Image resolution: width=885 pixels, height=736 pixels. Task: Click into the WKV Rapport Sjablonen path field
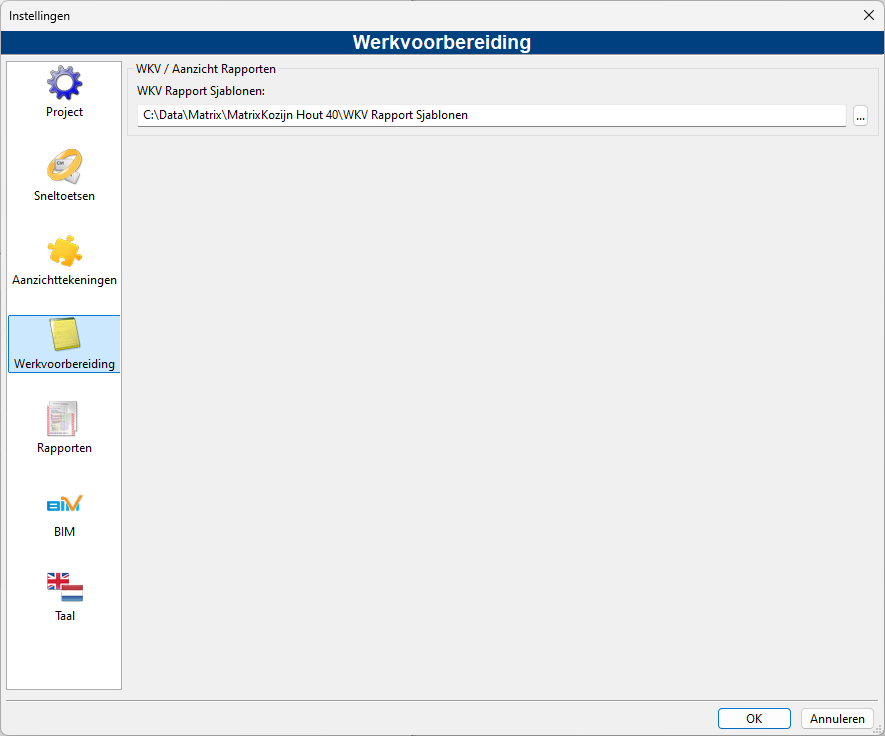click(492, 115)
